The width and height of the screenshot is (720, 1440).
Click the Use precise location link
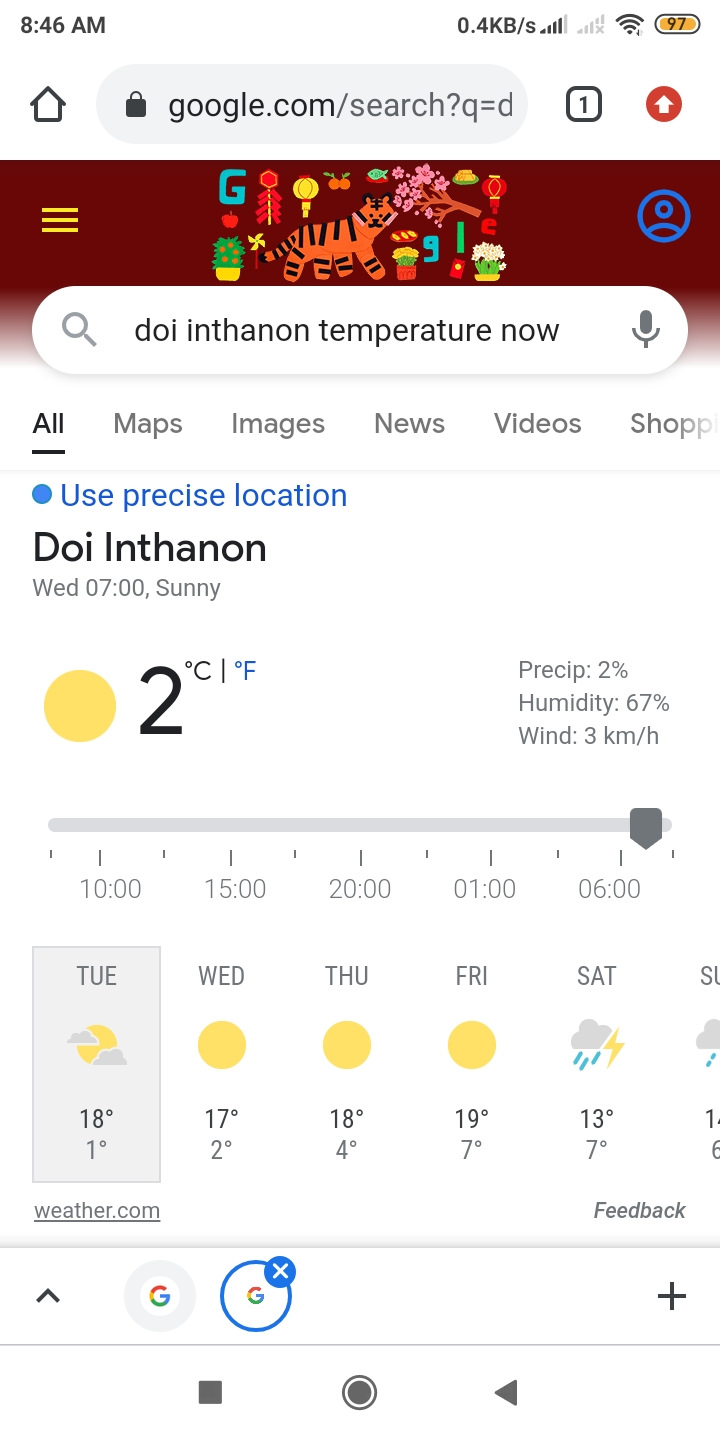(x=203, y=495)
